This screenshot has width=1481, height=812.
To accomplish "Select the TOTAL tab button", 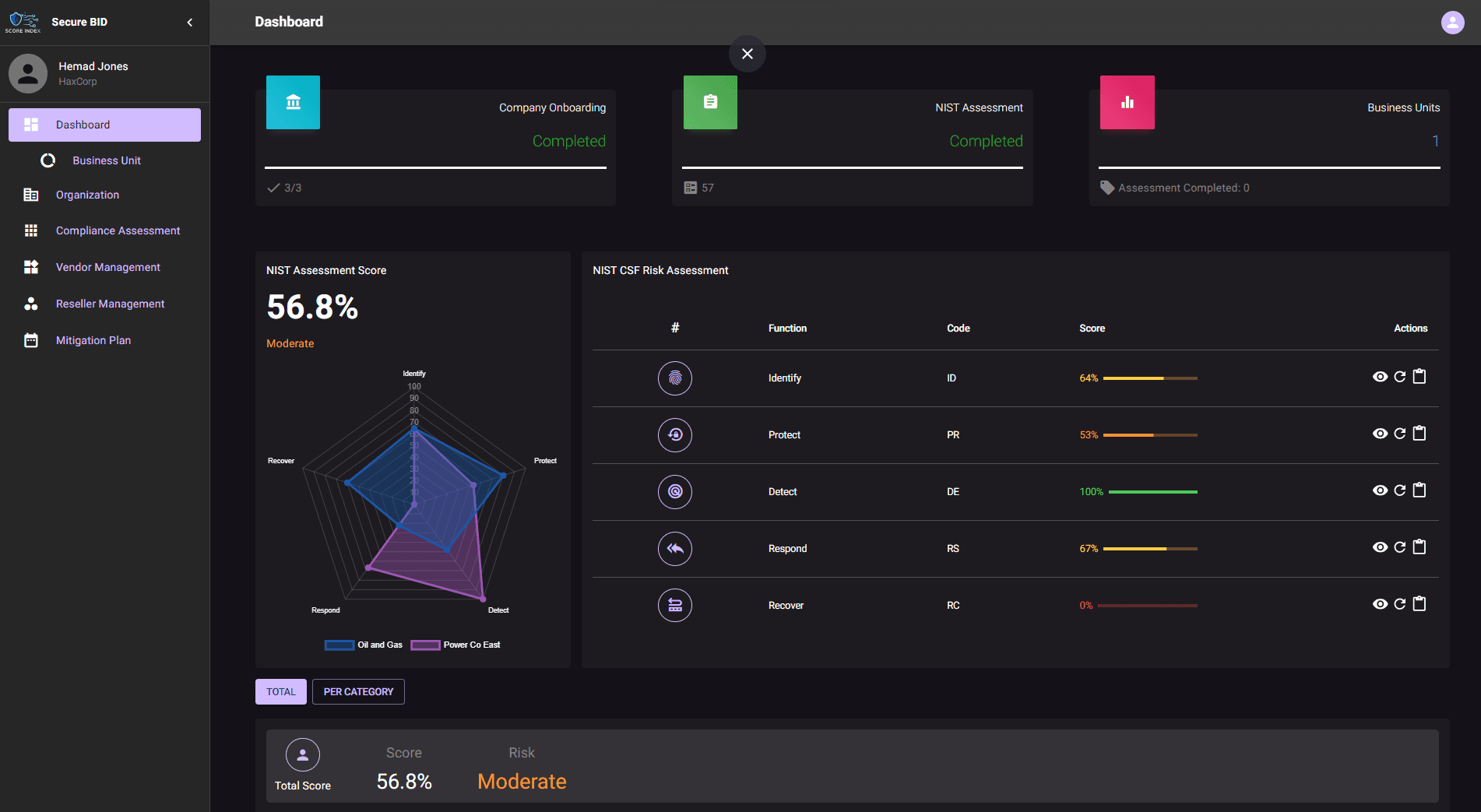I will [281, 692].
